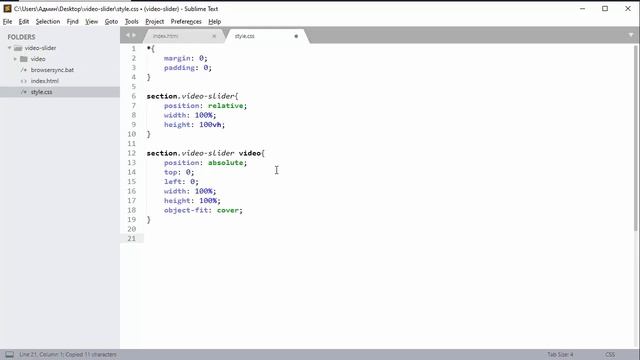The width and height of the screenshot is (640, 360).
Task: Go to previous tab with left arrow
Action: click(127, 36)
